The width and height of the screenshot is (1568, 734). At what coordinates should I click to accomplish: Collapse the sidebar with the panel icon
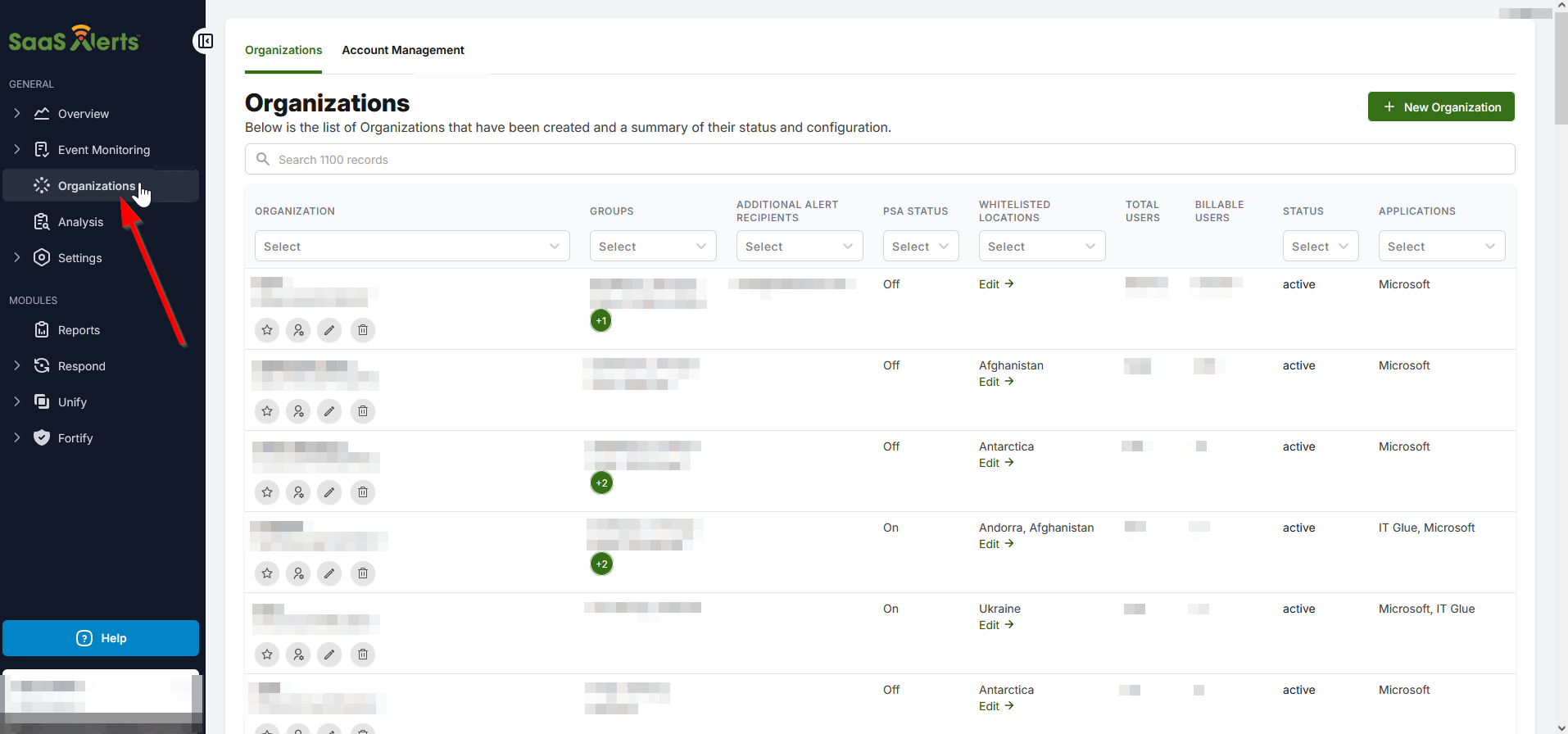click(205, 41)
